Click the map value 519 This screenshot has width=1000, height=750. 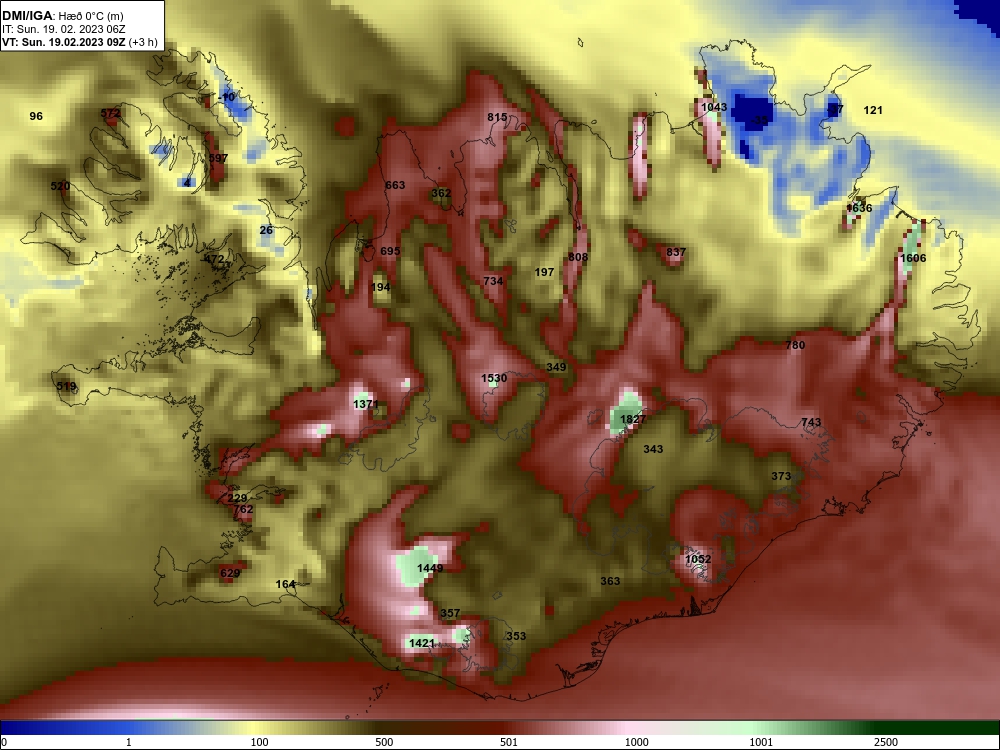66,386
